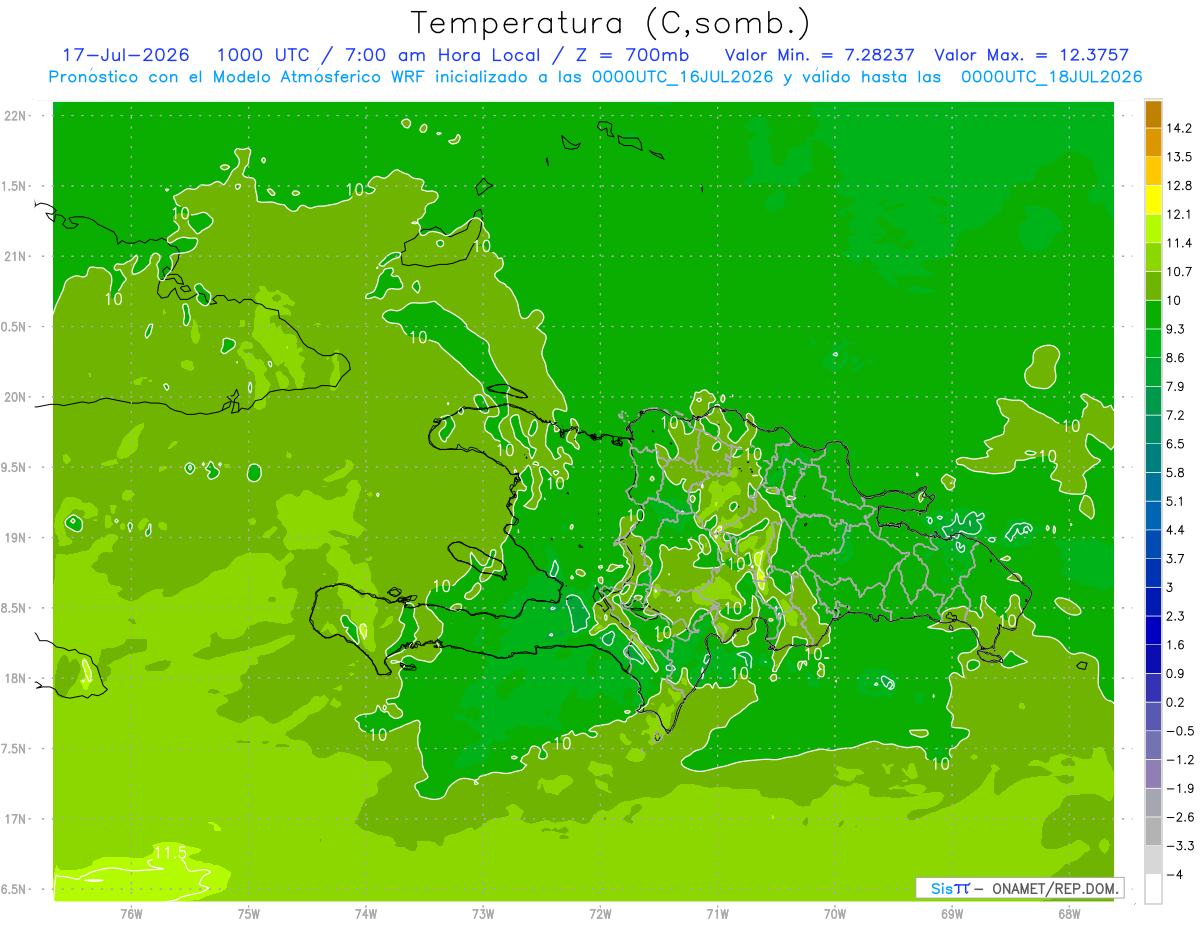Viewport: 1200px width, 927px height.
Task: Click the "-1.9" color scale label
Action: (x=1178, y=788)
